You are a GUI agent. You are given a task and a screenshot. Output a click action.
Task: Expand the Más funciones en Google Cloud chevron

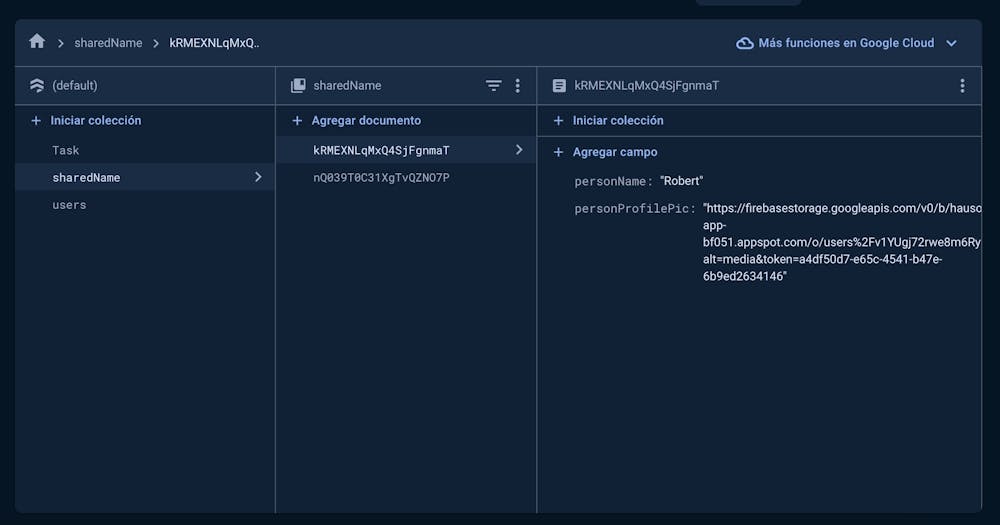[951, 43]
